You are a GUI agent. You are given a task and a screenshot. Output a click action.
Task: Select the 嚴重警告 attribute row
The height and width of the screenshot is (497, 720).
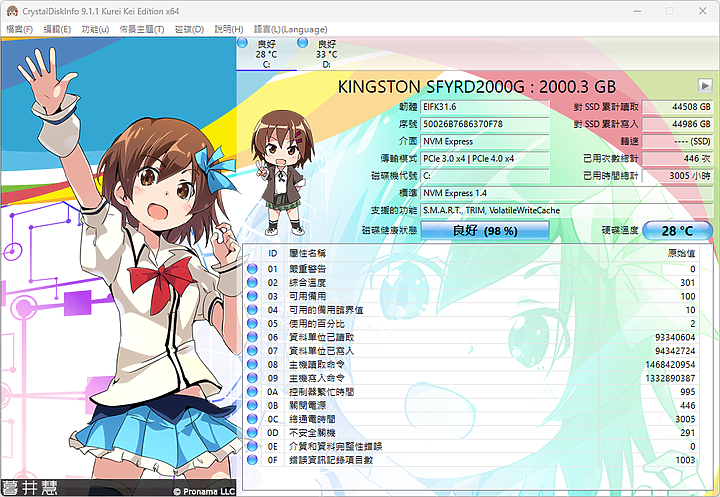pyautogui.click(x=472, y=269)
